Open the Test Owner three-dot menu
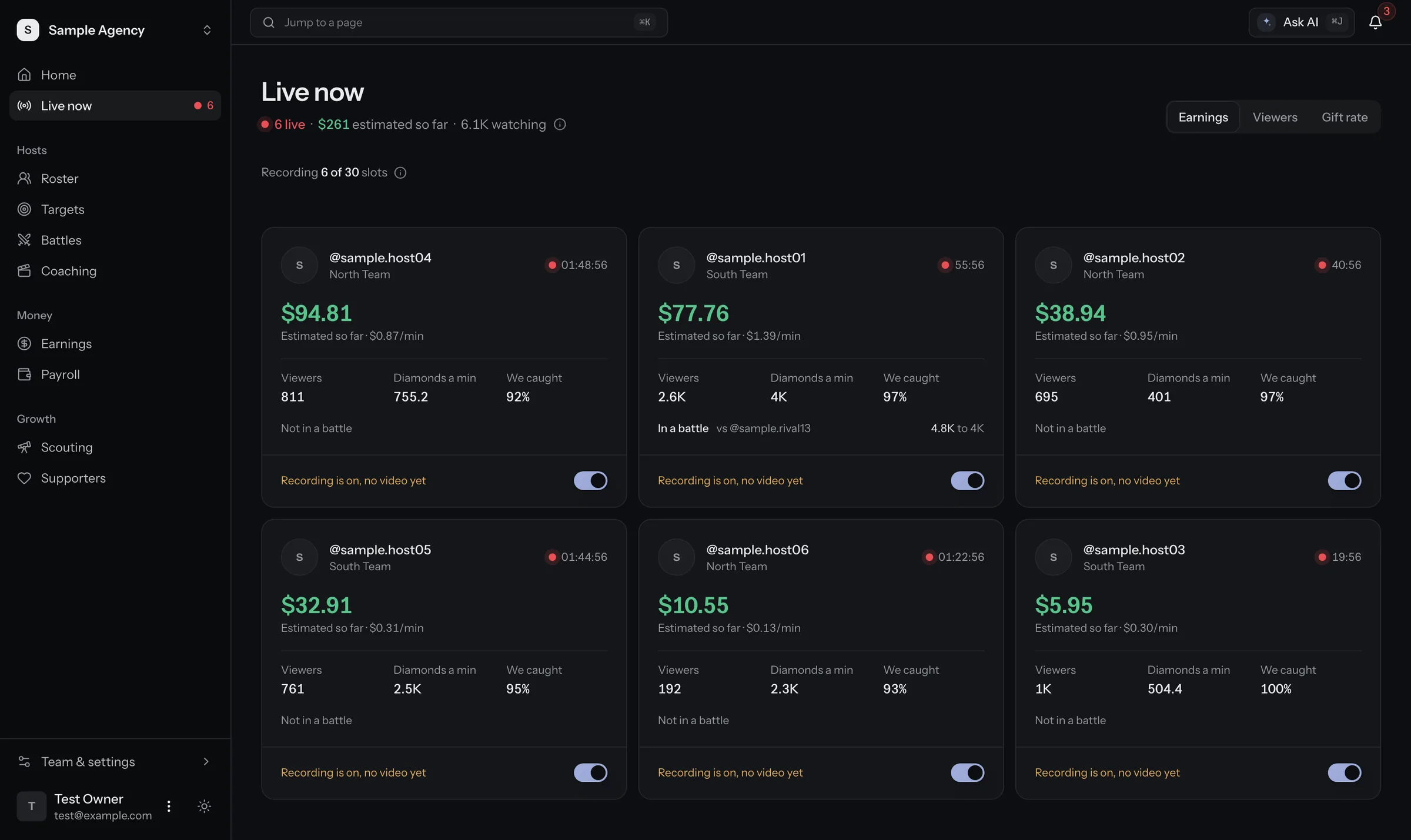 pyautogui.click(x=169, y=806)
